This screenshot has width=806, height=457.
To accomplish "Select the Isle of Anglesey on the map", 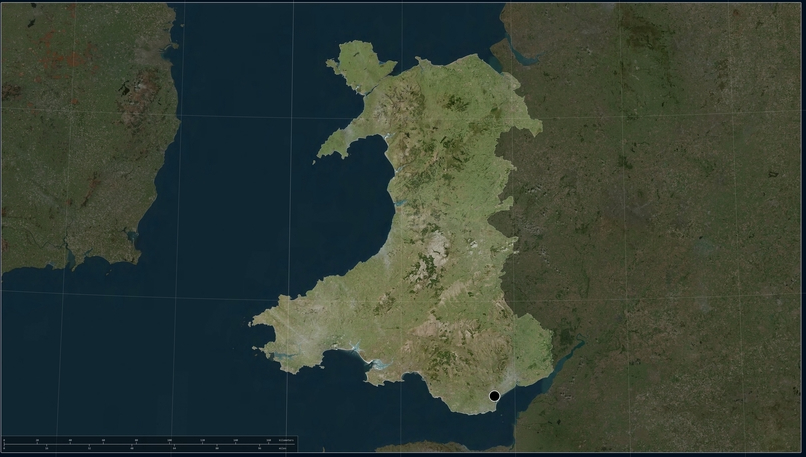I will click(x=361, y=67).
